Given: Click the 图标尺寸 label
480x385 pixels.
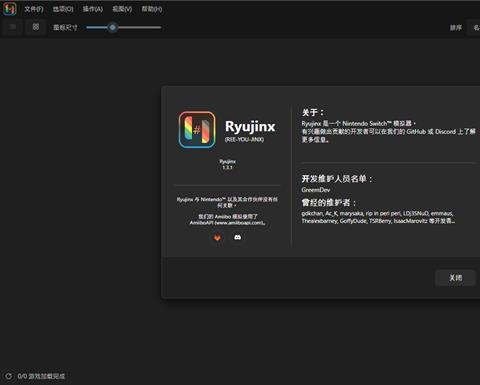Looking at the screenshot, I should pyautogui.click(x=65, y=28).
